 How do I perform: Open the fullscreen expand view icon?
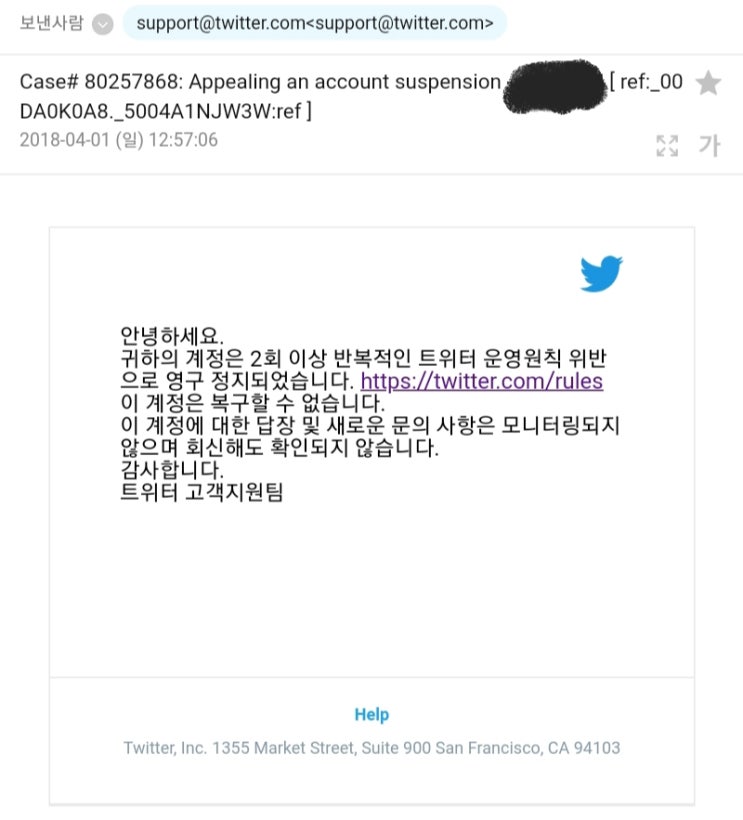pyautogui.click(x=667, y=145)
